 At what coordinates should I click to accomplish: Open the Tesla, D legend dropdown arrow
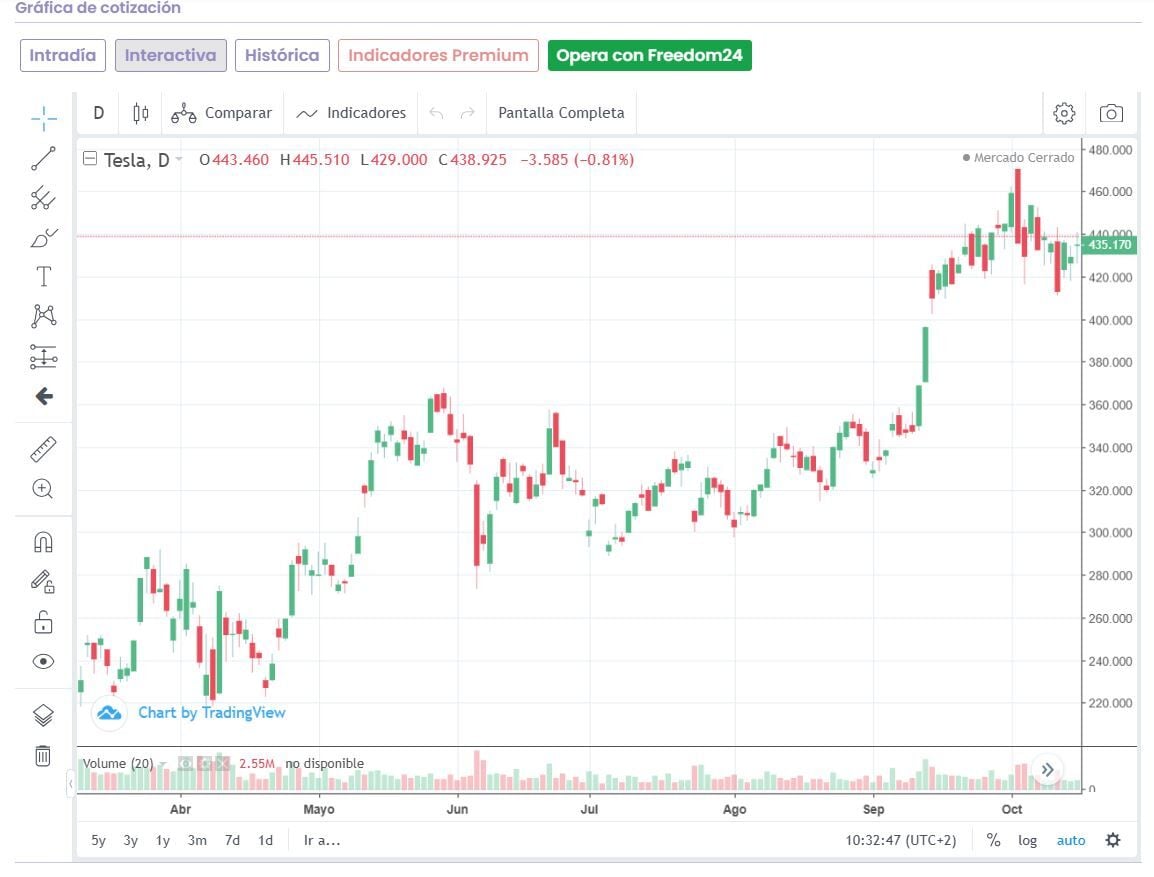179,159
